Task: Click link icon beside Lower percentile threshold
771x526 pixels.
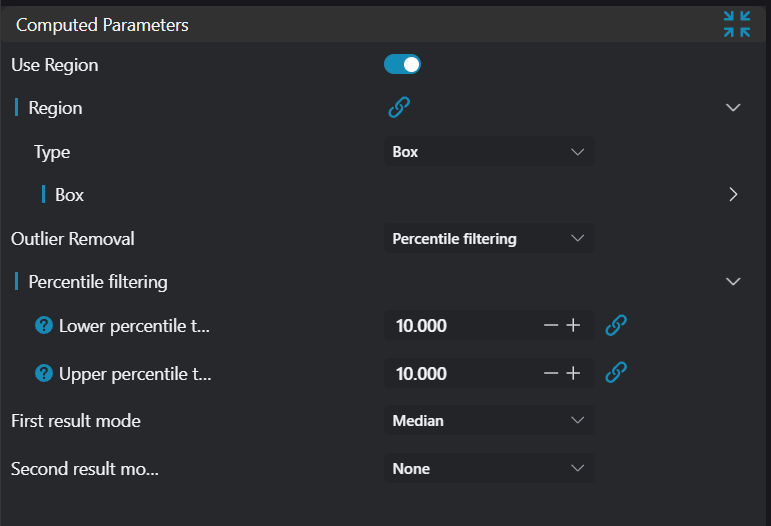Action: 617,325
